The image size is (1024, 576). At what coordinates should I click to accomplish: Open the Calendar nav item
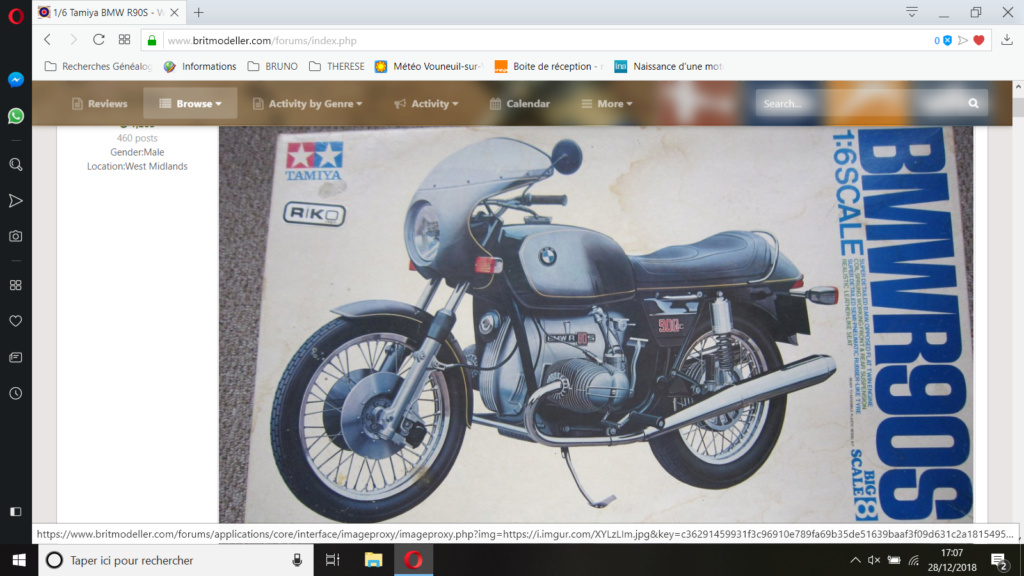tap(520, 103)
